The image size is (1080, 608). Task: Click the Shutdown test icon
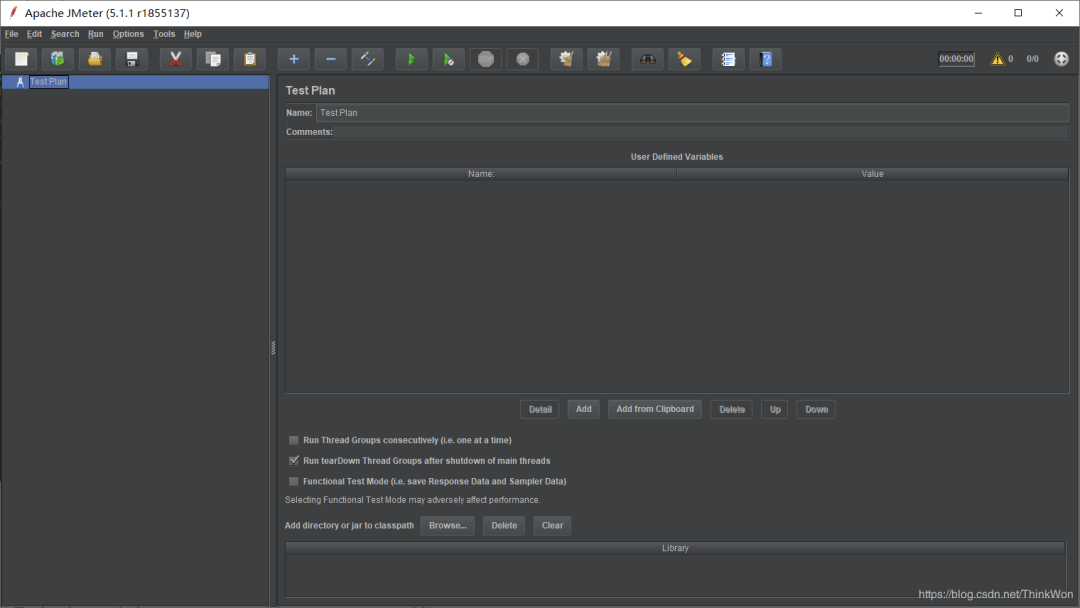[523, 59]
